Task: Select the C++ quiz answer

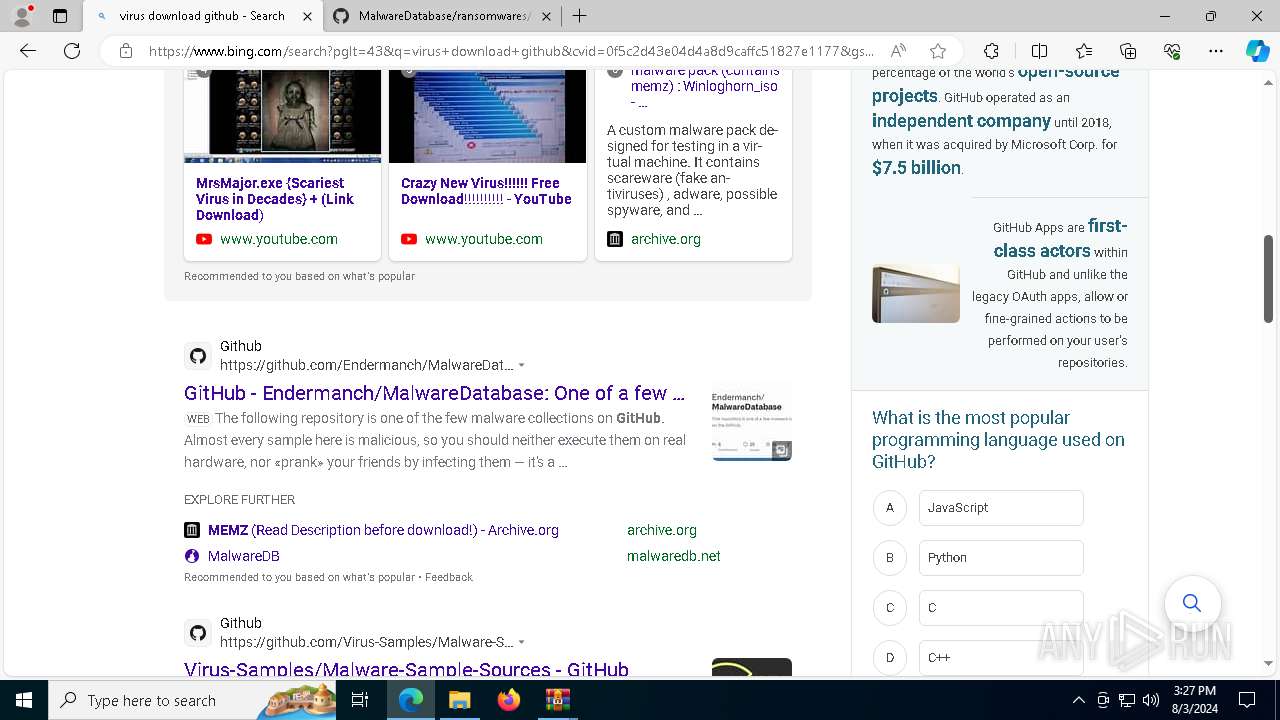Action: (x=1001, y=657)
